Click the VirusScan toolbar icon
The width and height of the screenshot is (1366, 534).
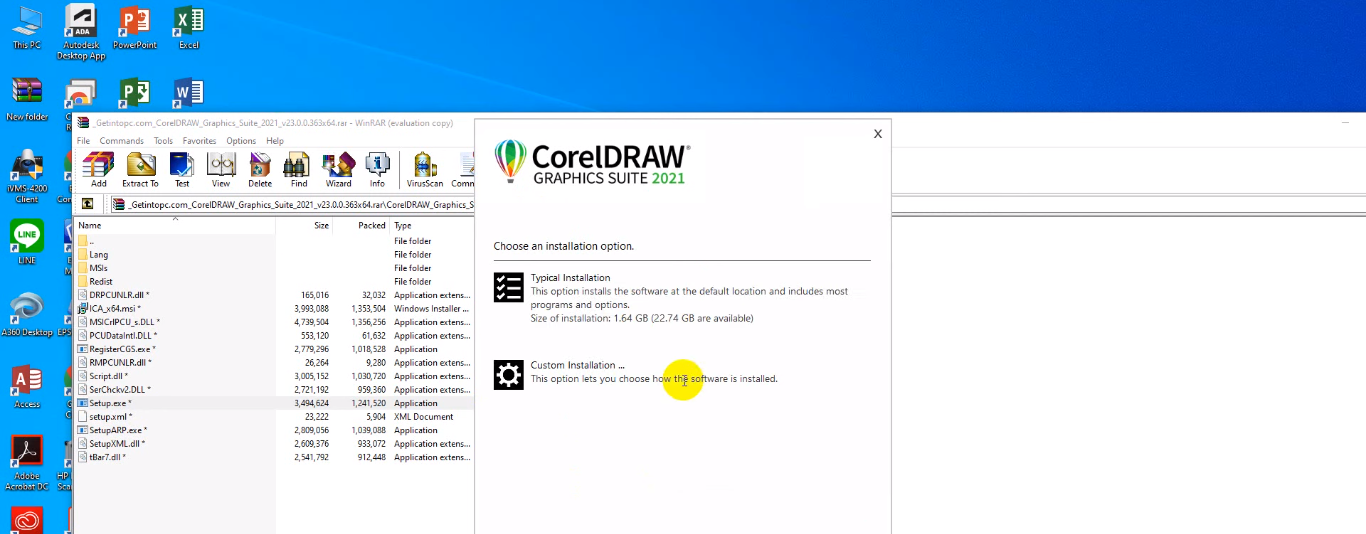click(x=425, y=170)
